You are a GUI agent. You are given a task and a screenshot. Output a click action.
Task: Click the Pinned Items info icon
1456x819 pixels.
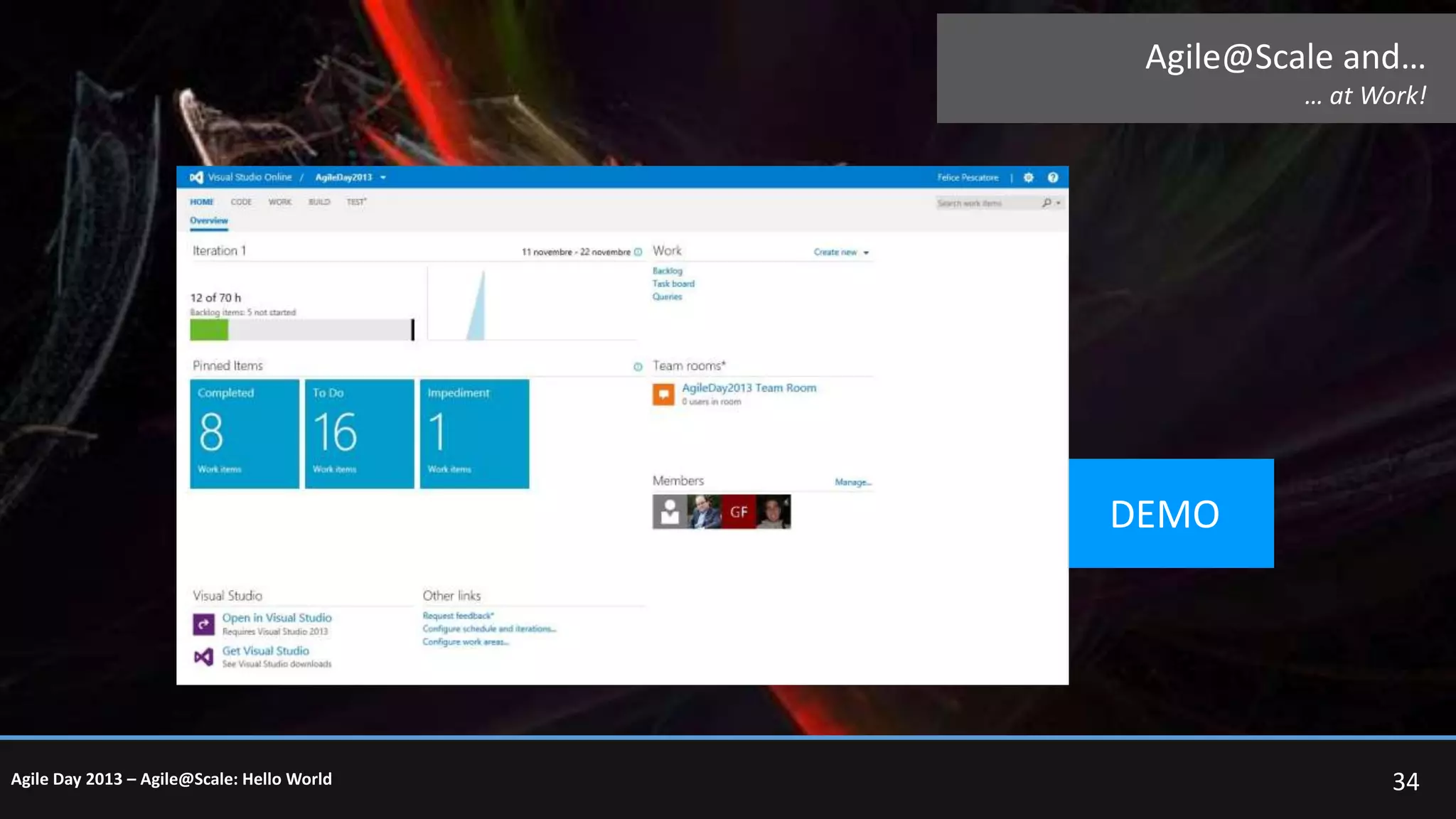[638, 367]
